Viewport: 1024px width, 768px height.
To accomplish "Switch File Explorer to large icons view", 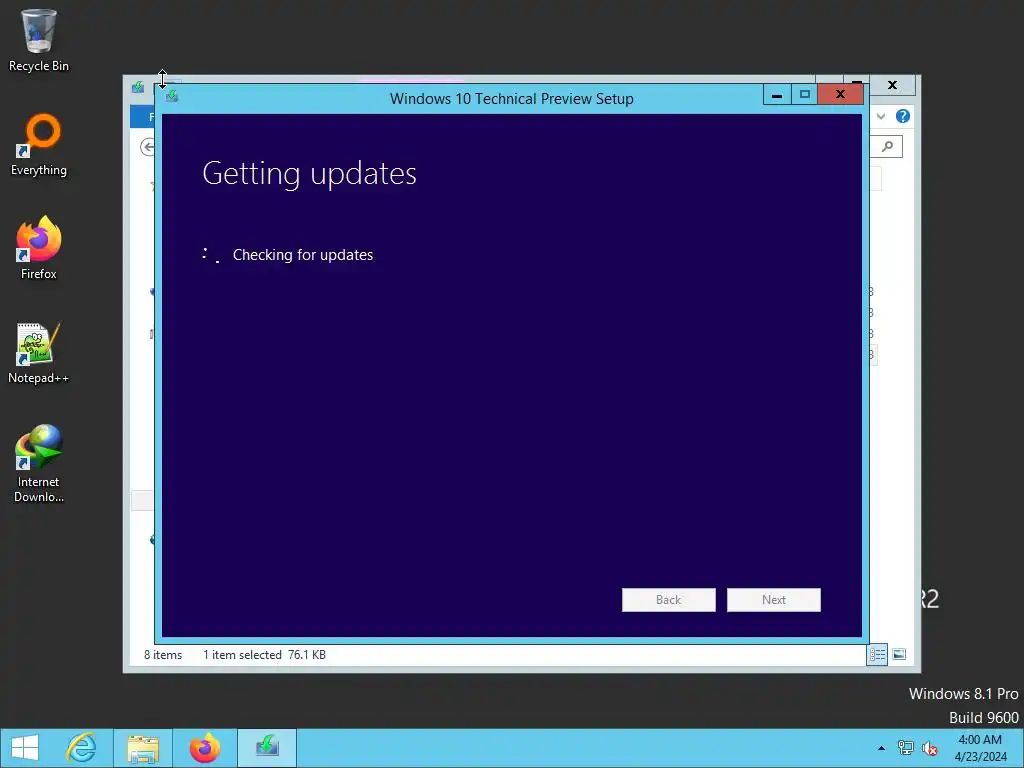I will 899,654.
